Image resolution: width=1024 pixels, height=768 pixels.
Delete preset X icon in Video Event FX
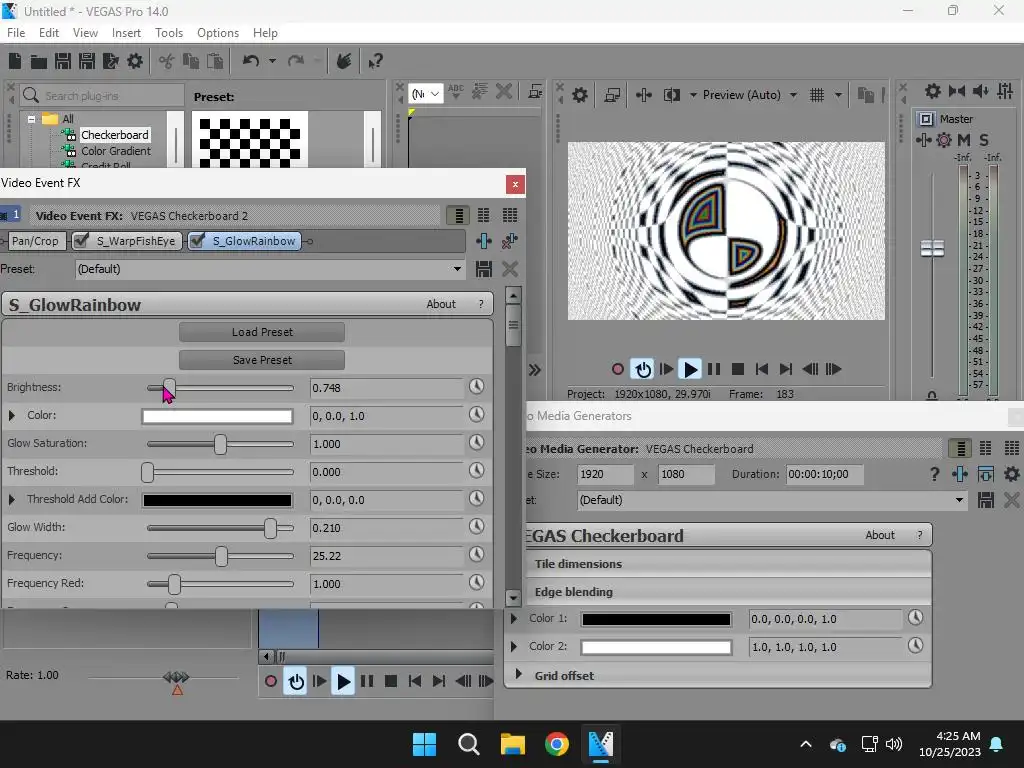tap(510, 269)
